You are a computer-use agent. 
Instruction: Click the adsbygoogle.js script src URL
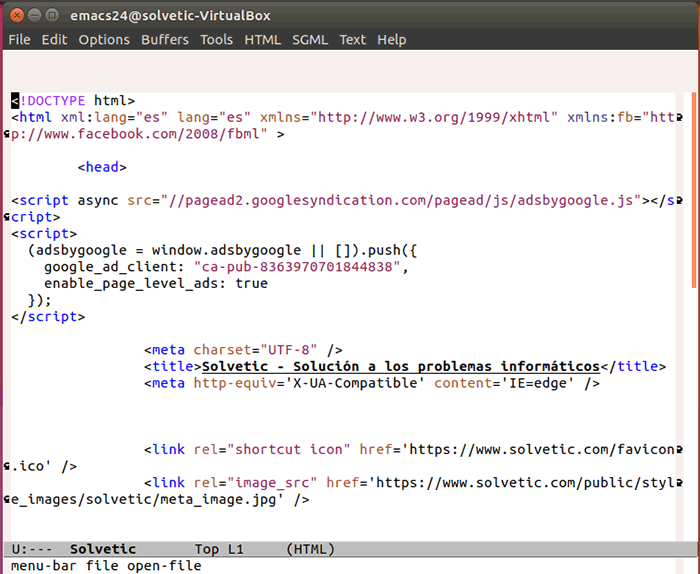point(400,200)
